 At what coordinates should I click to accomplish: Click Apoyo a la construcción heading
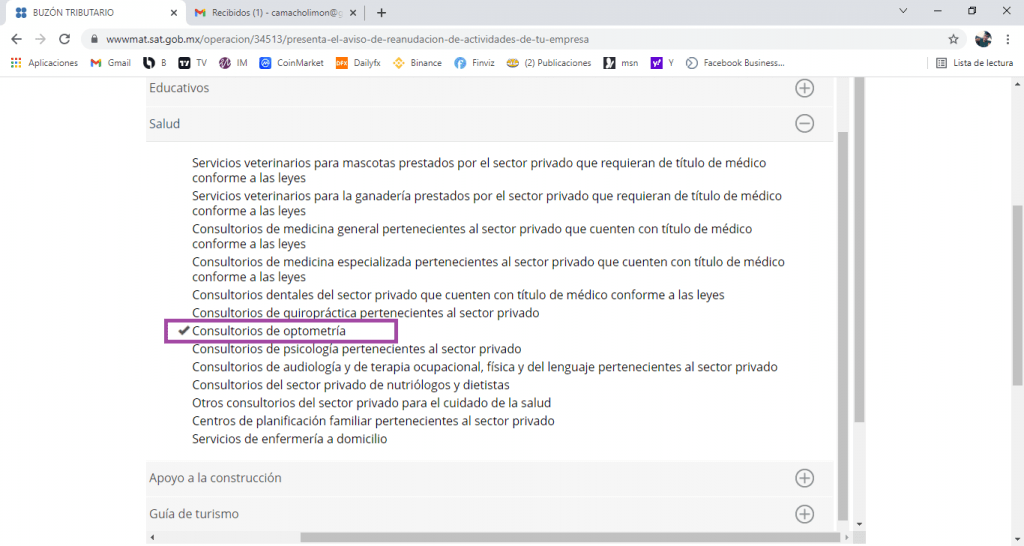[215, 477]
